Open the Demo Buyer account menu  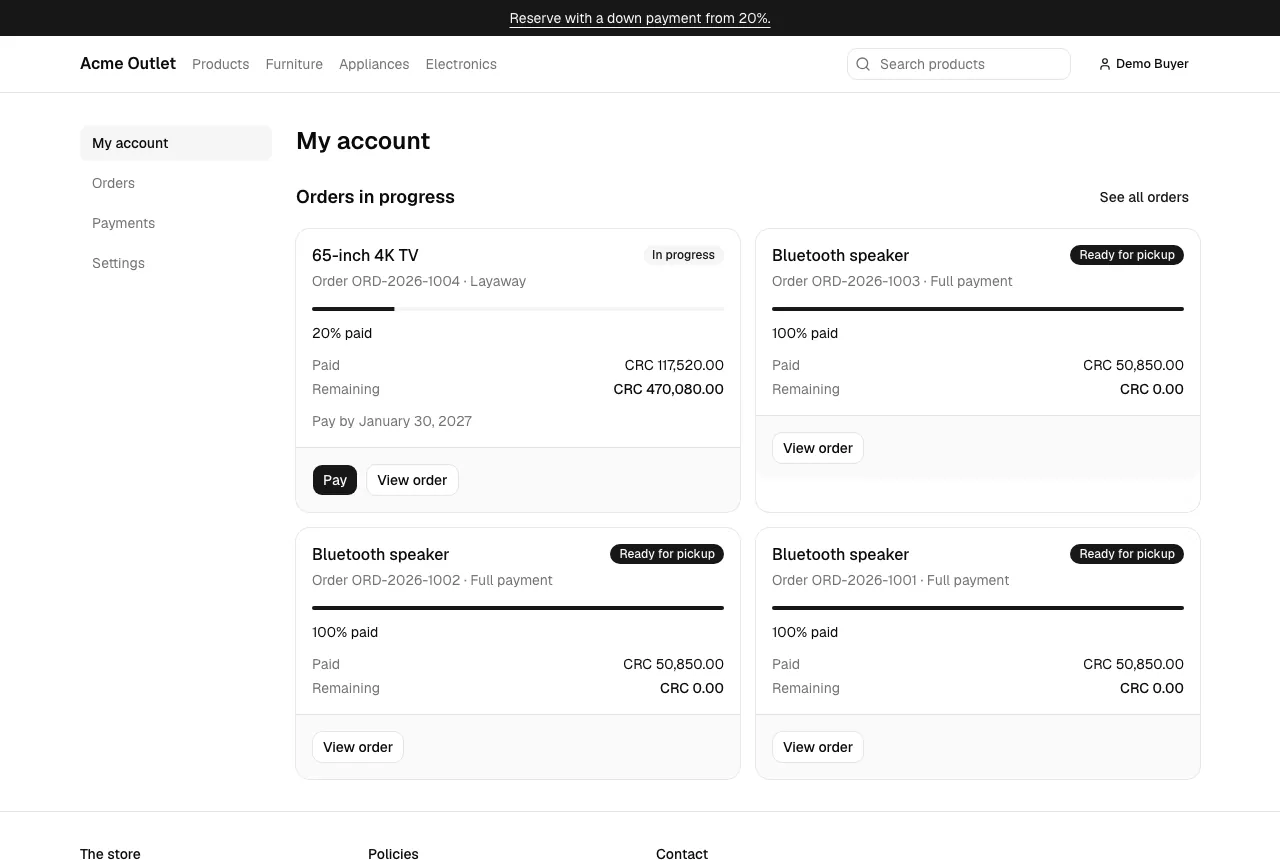tap(1144, 64)
